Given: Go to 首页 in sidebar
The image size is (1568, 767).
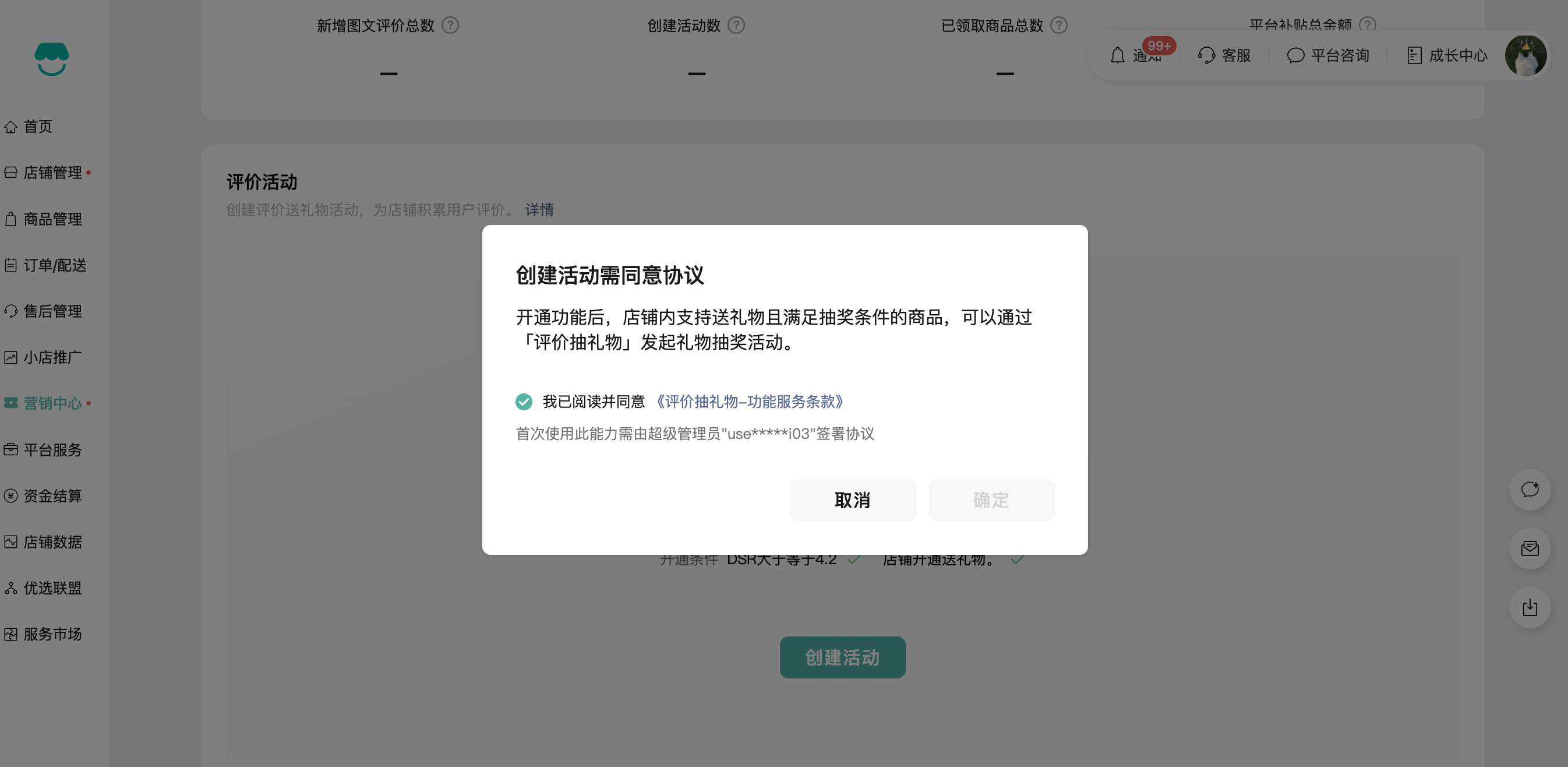Looking at the screenshot, I should [x=38, y=126].
